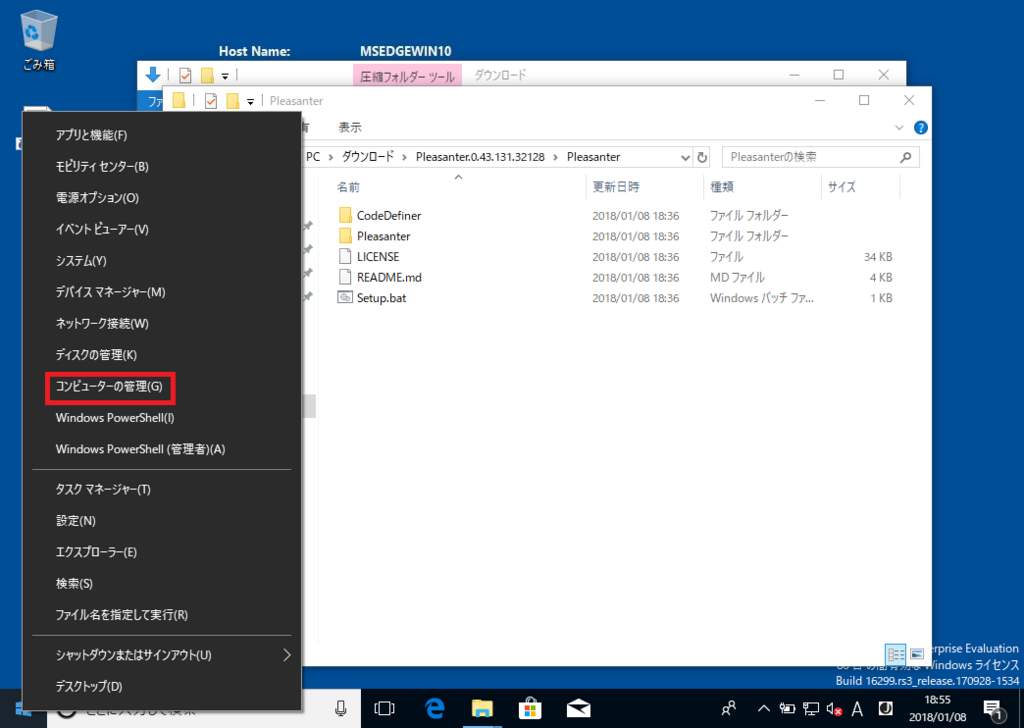
Task: Click the Windows Start button
Action: 23,710
